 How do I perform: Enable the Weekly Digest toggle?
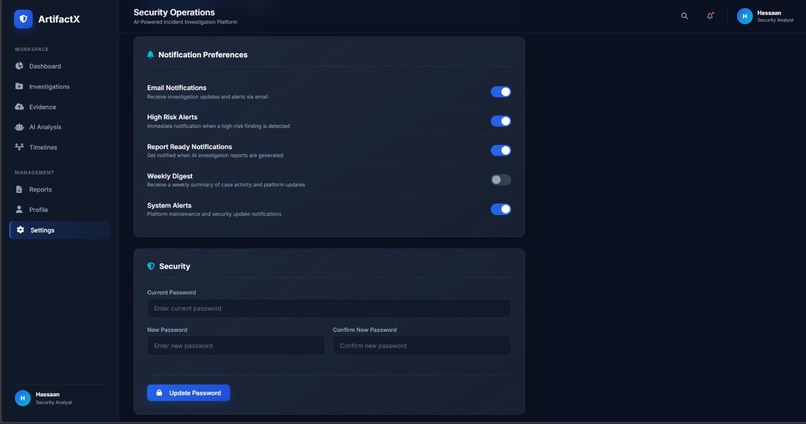(500, 179)
